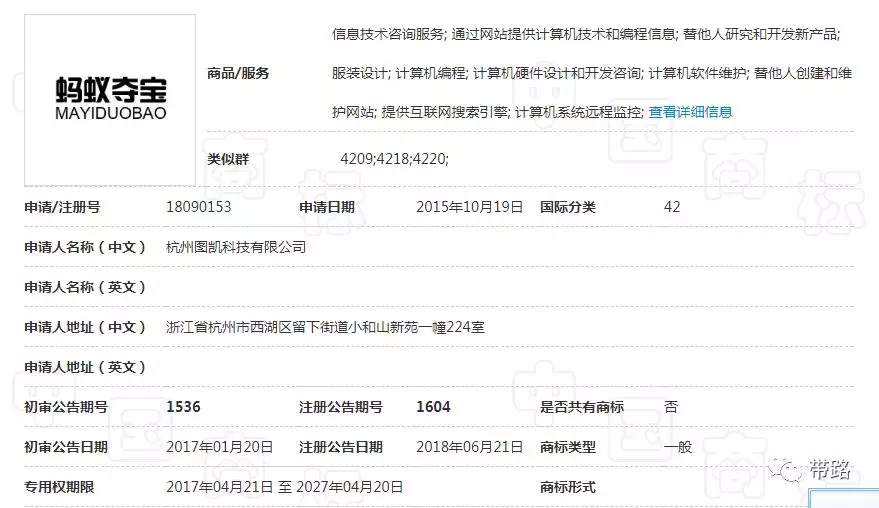Viewport: 879px width, 508px height.
Task: Click the 查看详细信息 link
Action: coord(690,112)
